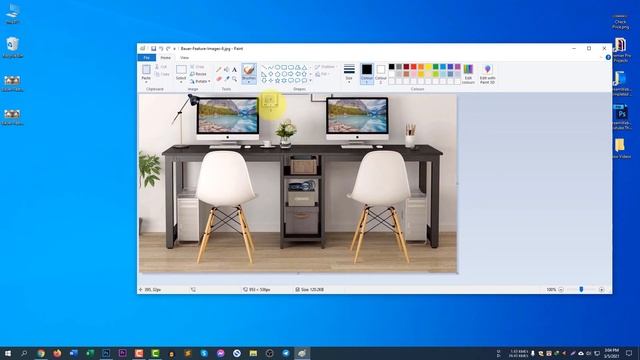The image size is (640, 360).
Task: Click the zoom in plus button
Action: (x=602, y=289)
